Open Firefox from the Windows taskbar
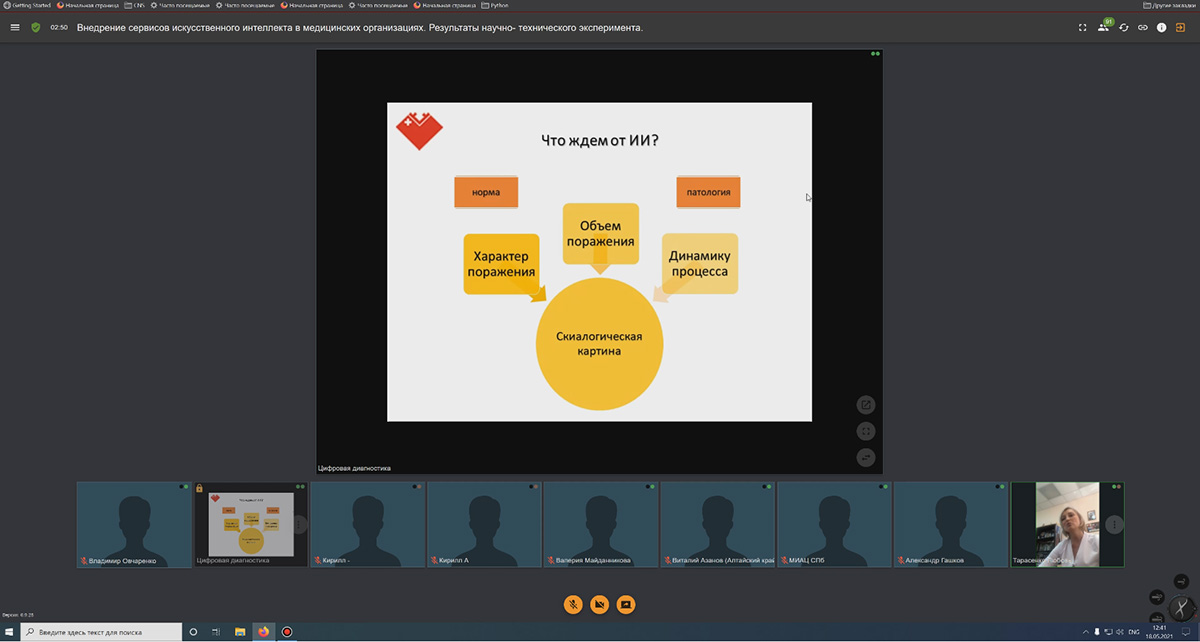 pyautogui.click(x=264, y=632)
